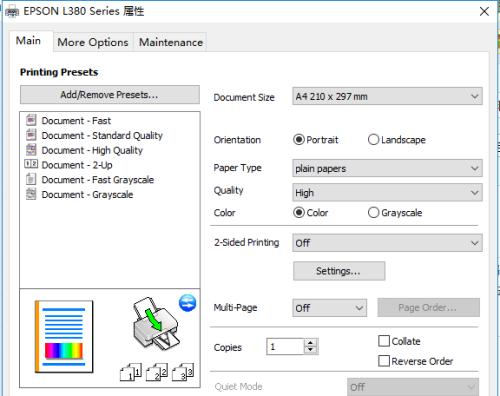500x396 pixels.
Task: Click the Document - Fast preset icon
Action: point(31,120)
